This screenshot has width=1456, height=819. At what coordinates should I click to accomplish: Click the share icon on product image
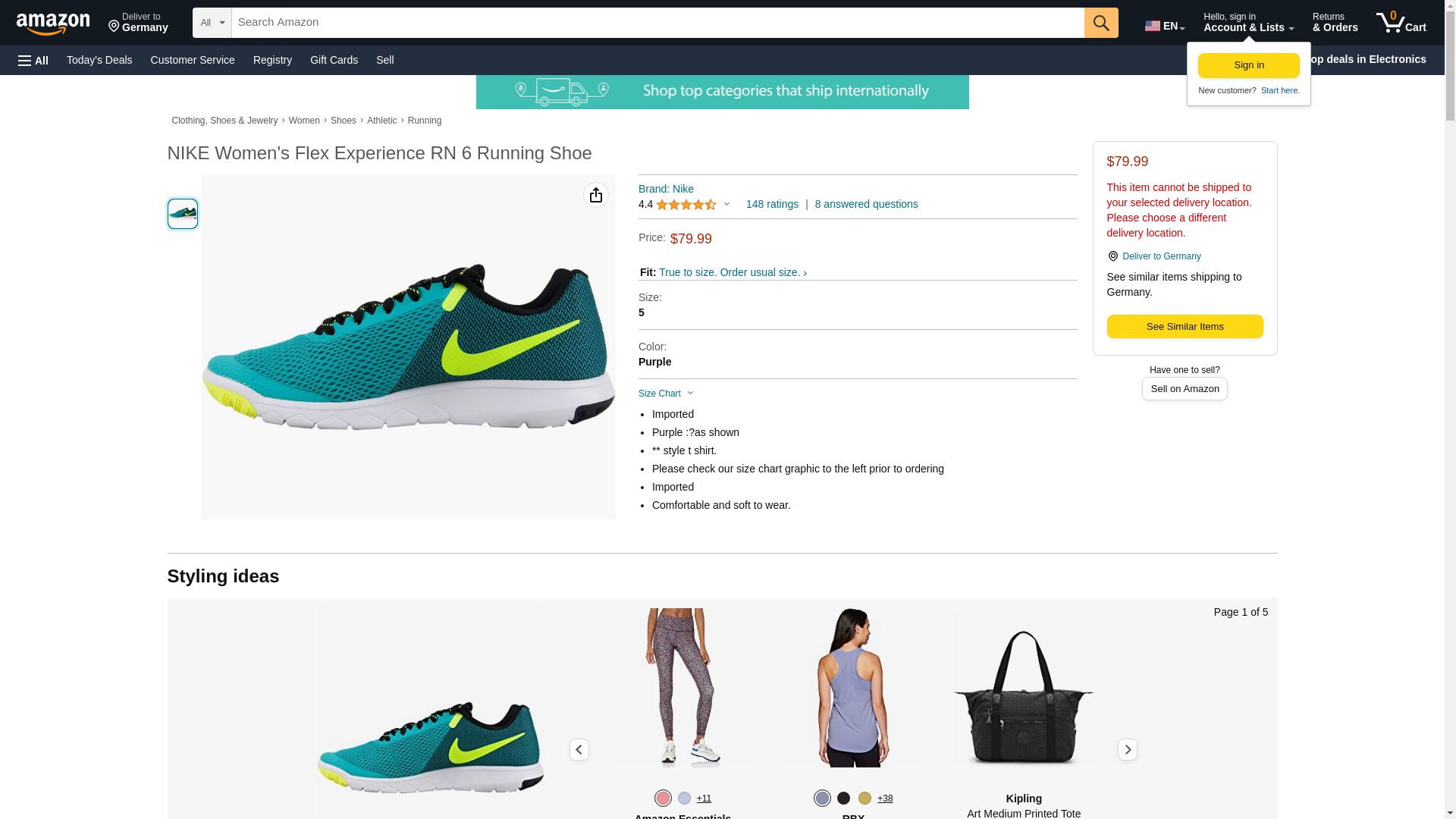(596, 196)
